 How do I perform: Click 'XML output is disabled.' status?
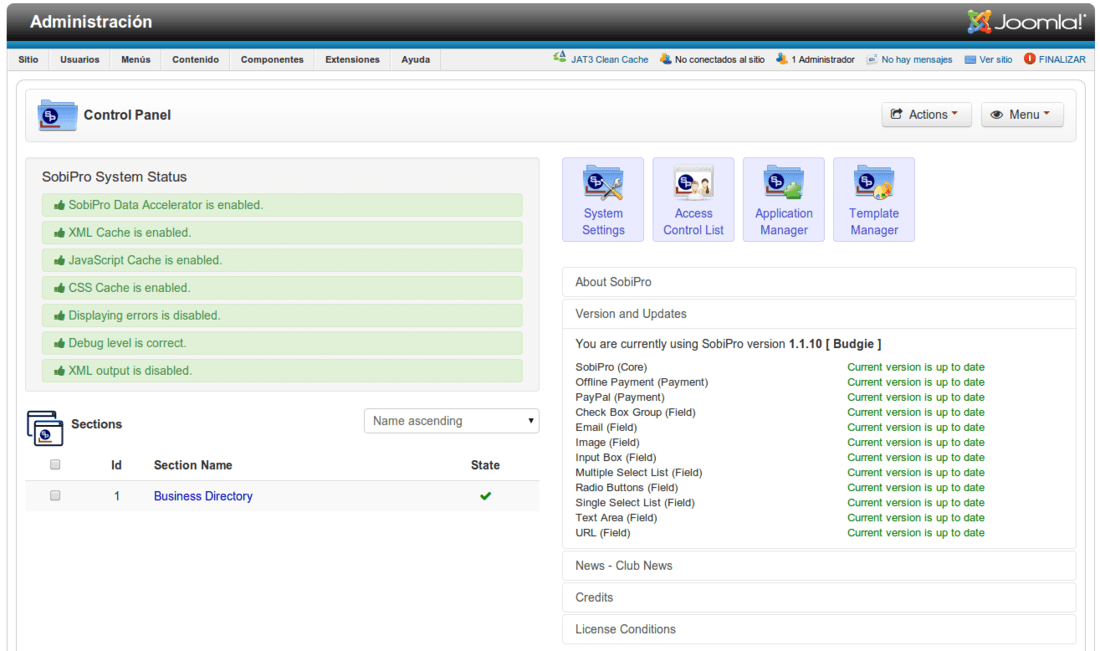(x=282, y=371)
